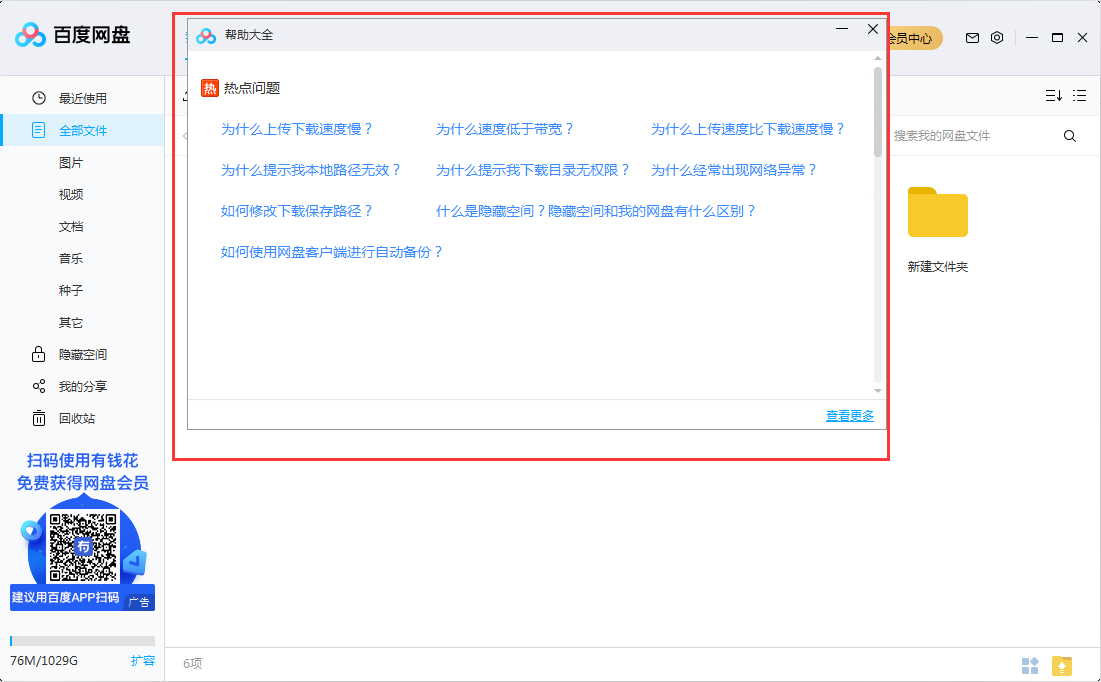The image size is (1101, 682).
Task: Open 为什么提示我下载目录无权限？ link
Action: (x=533, y=170)
